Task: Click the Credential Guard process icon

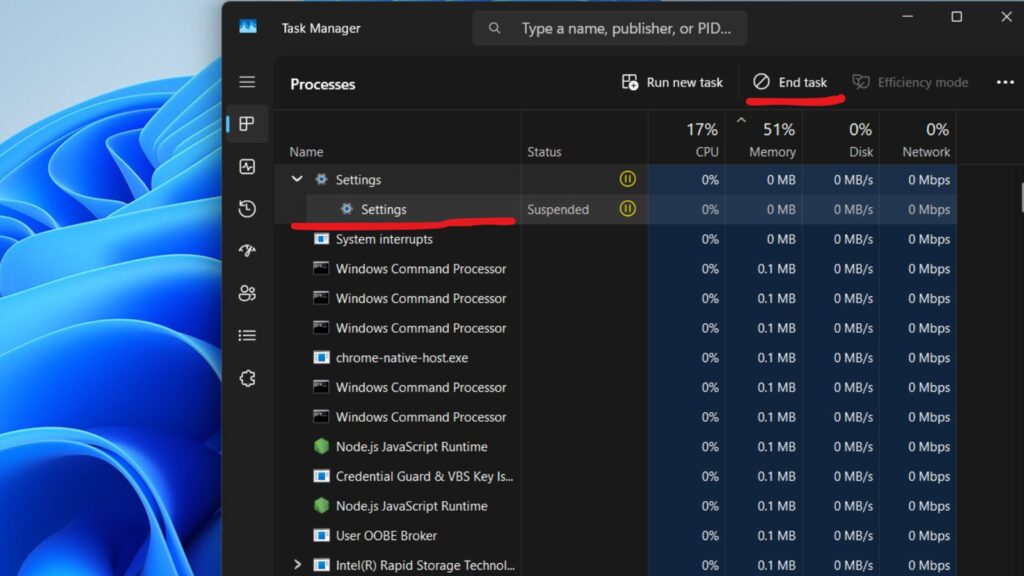Action: pos(321,476)
